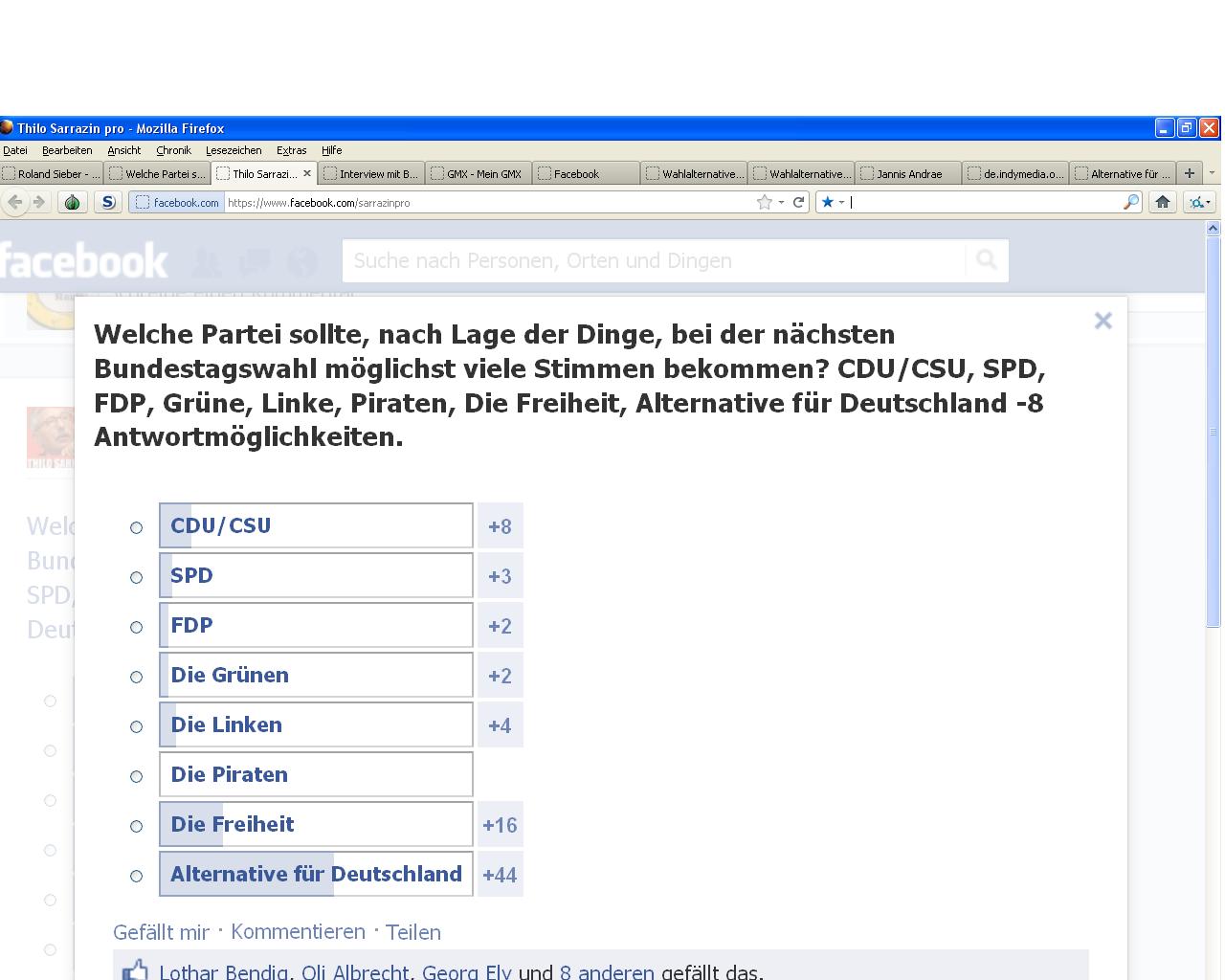Screen dimensions: 1225x980
Task: Select the CDU/CSU radio button
Action: (137, 527)
